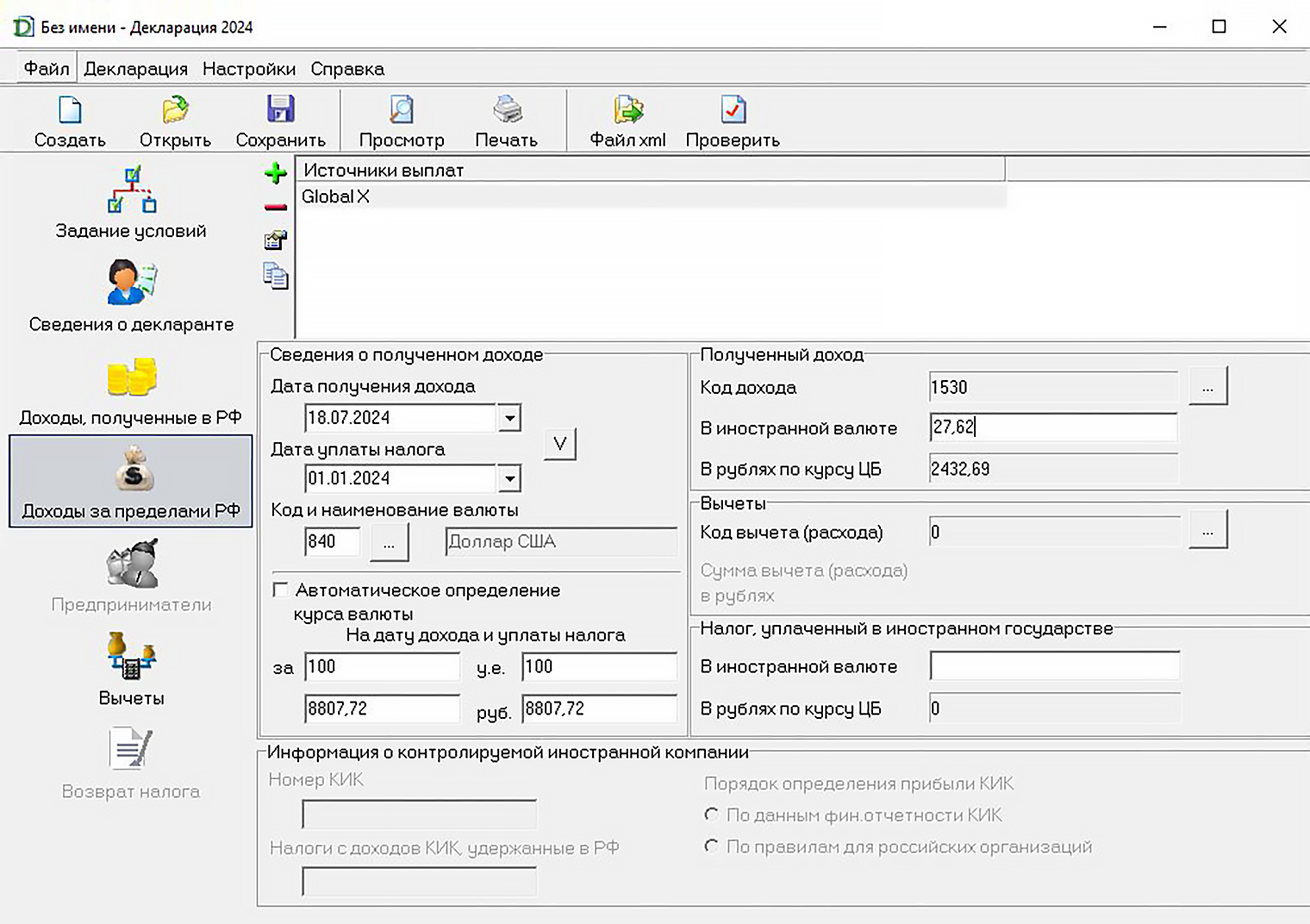Add payment source with green plus
This screenshot has width=1310, height=924.
[x=276, y=173]
